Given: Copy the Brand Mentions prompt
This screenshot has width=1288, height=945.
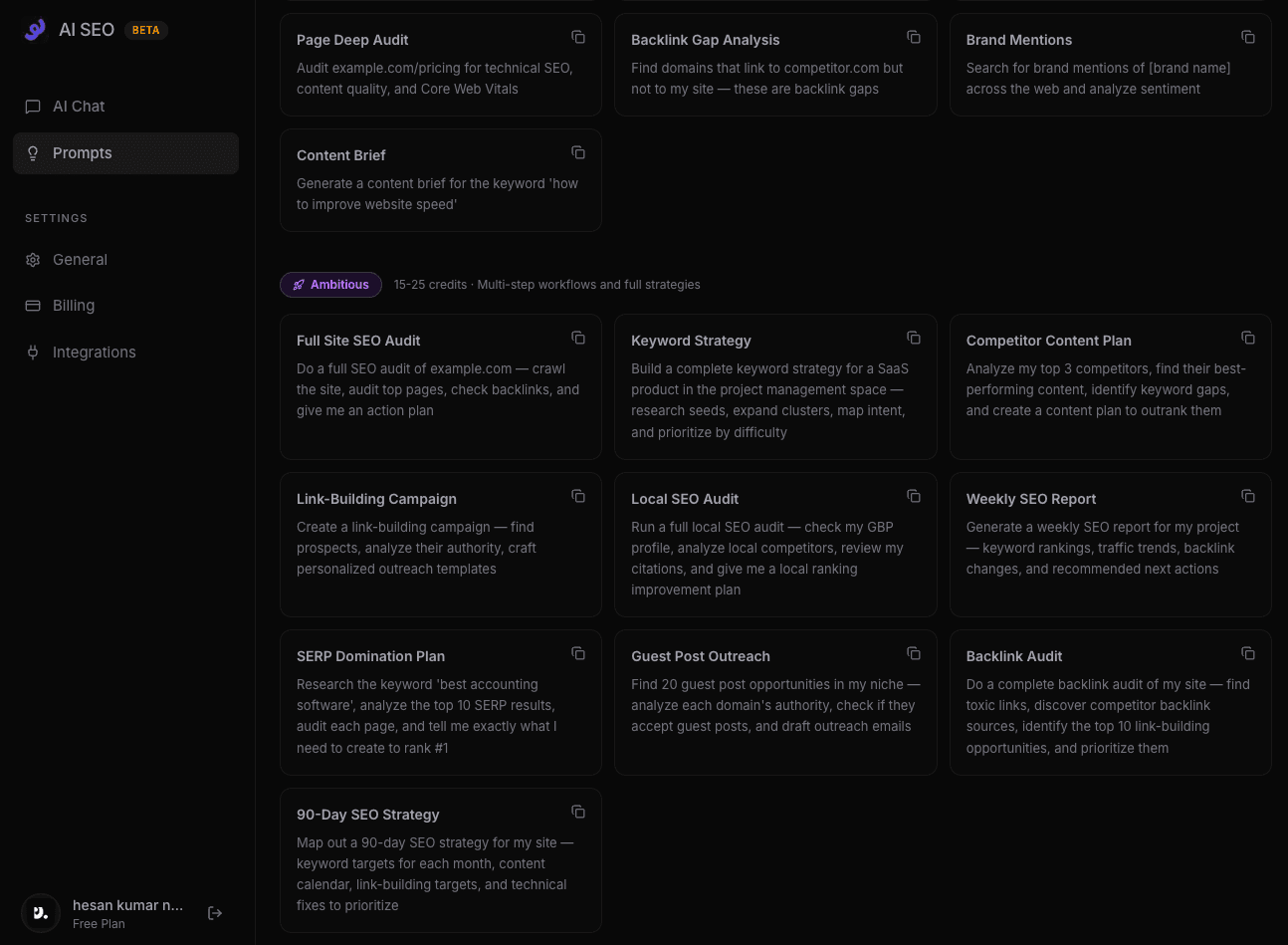Looking at the screenshot, I should click(x=1248, y=37).
